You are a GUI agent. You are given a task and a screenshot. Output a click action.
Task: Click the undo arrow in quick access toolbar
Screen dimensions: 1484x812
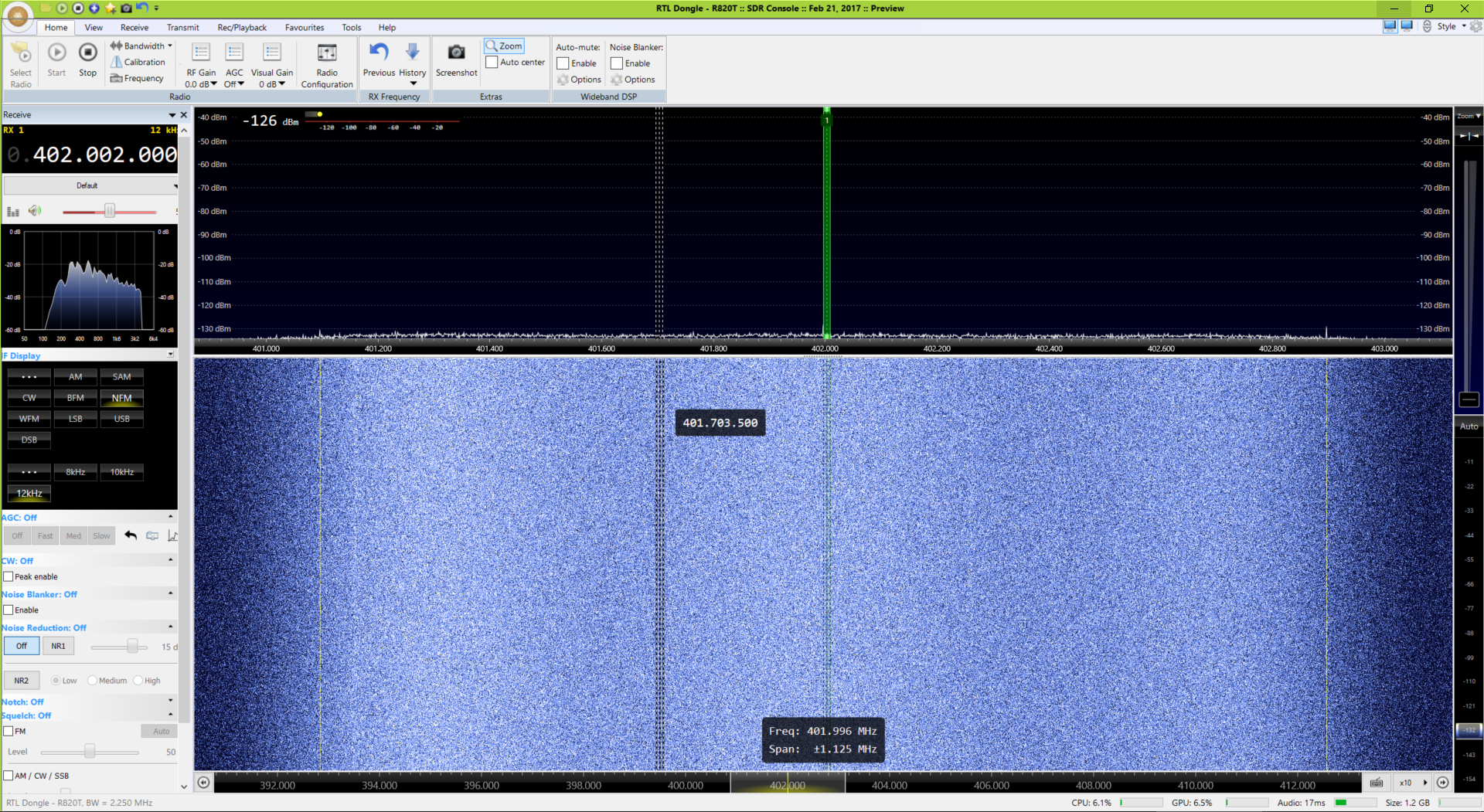[141, 8]
